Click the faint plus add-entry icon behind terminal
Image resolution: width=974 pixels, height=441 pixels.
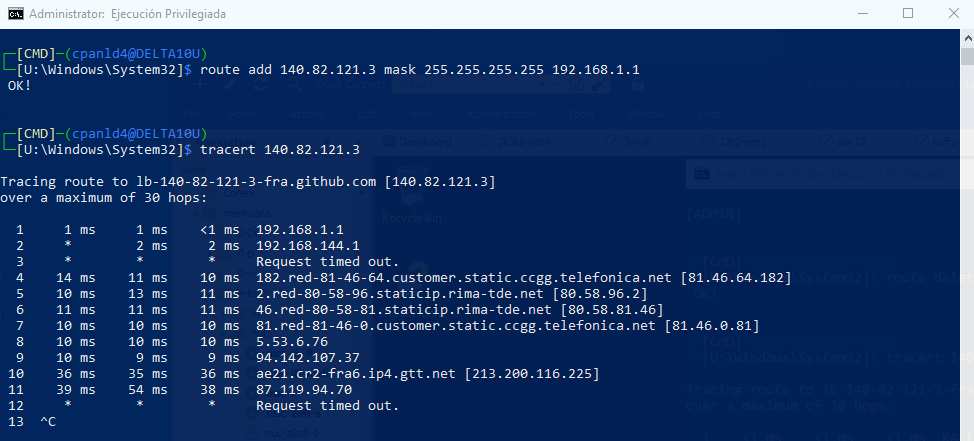click(x=200, y=84)
